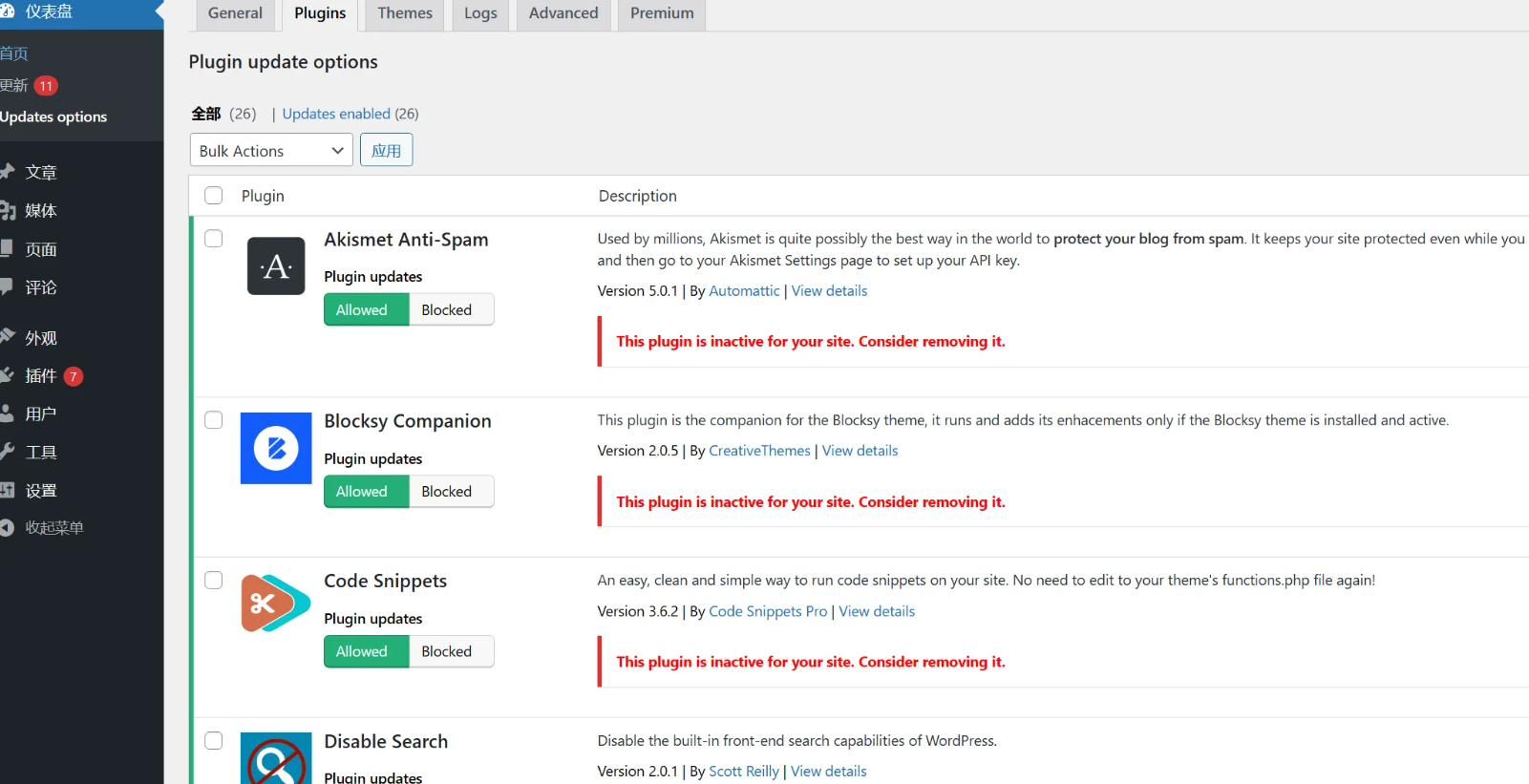Viewport: 1529px width, 784px height.
Task: Check the Disable Search row checkbox
Action: point(214,741)
